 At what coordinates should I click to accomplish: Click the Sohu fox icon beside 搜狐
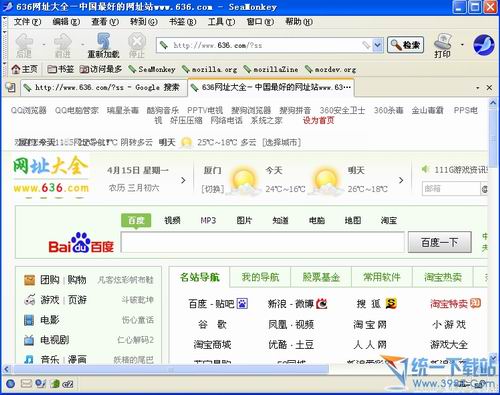click(391, 303)
